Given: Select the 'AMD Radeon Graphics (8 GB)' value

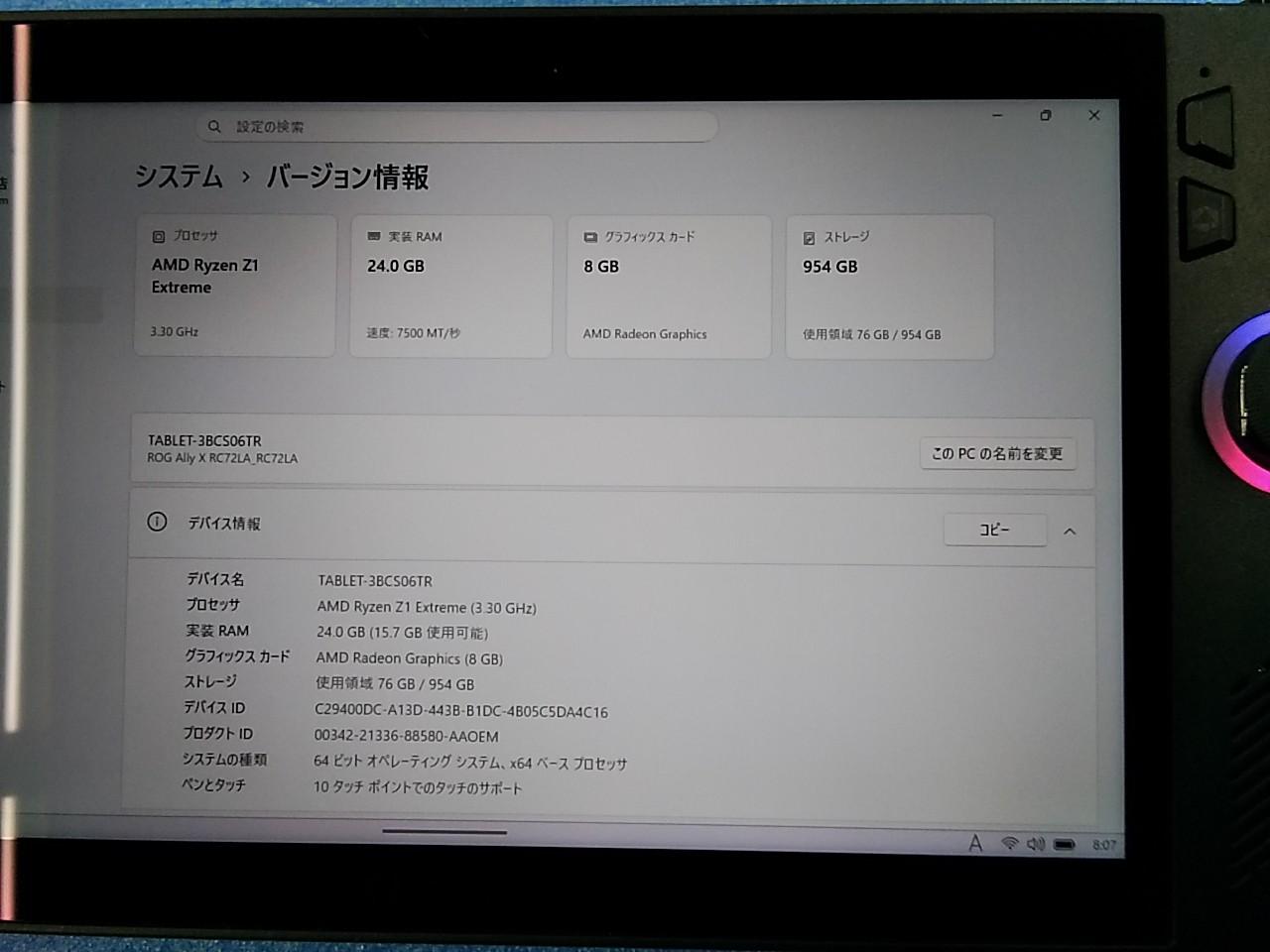Looking at the screenshot, I should (409, 658).
